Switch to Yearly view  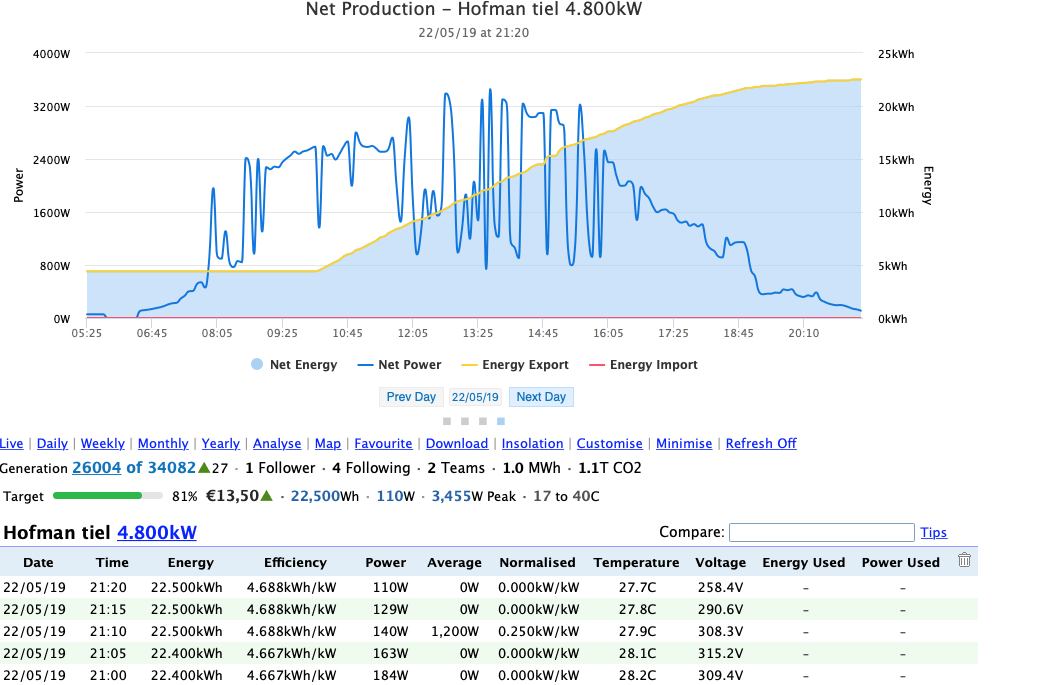[x=220, y=444]
